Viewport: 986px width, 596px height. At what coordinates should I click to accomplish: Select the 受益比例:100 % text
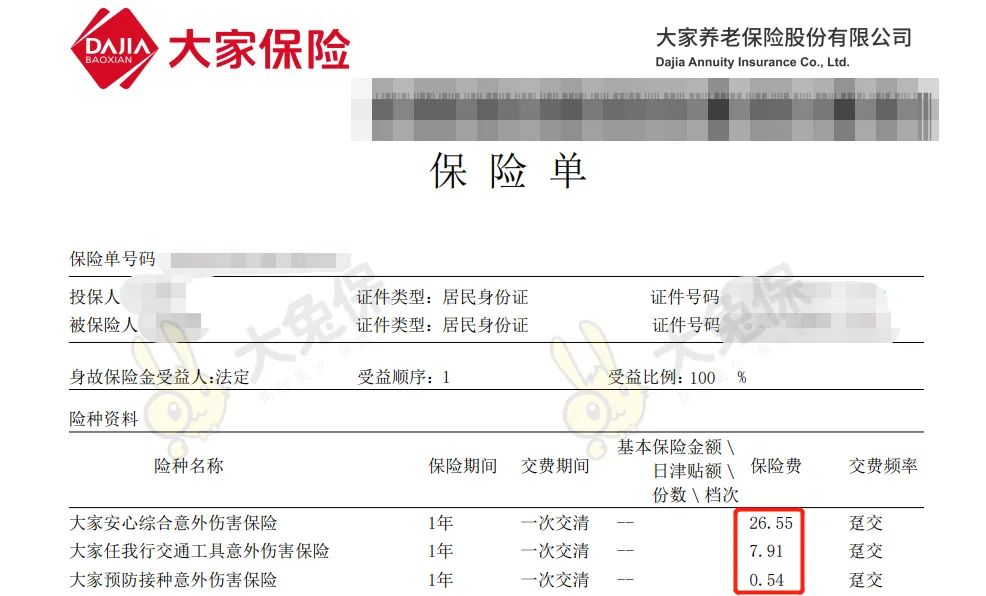tap(677, 377)
